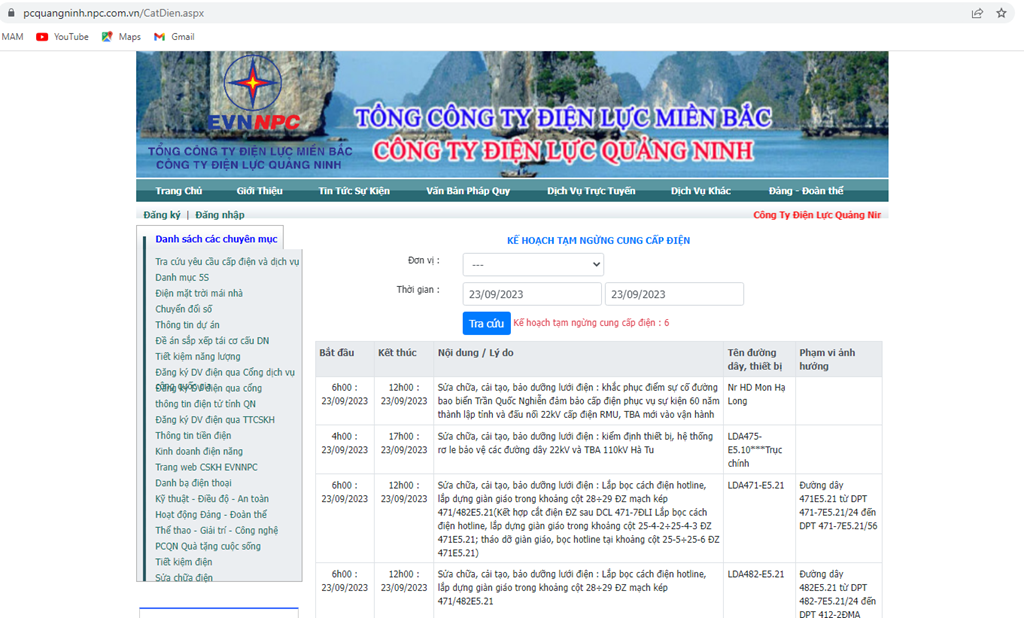This screenshot has width=1024, height=618.
Task: Open thông tin điện tử tỉnh QN link
Action: (206, 404)
